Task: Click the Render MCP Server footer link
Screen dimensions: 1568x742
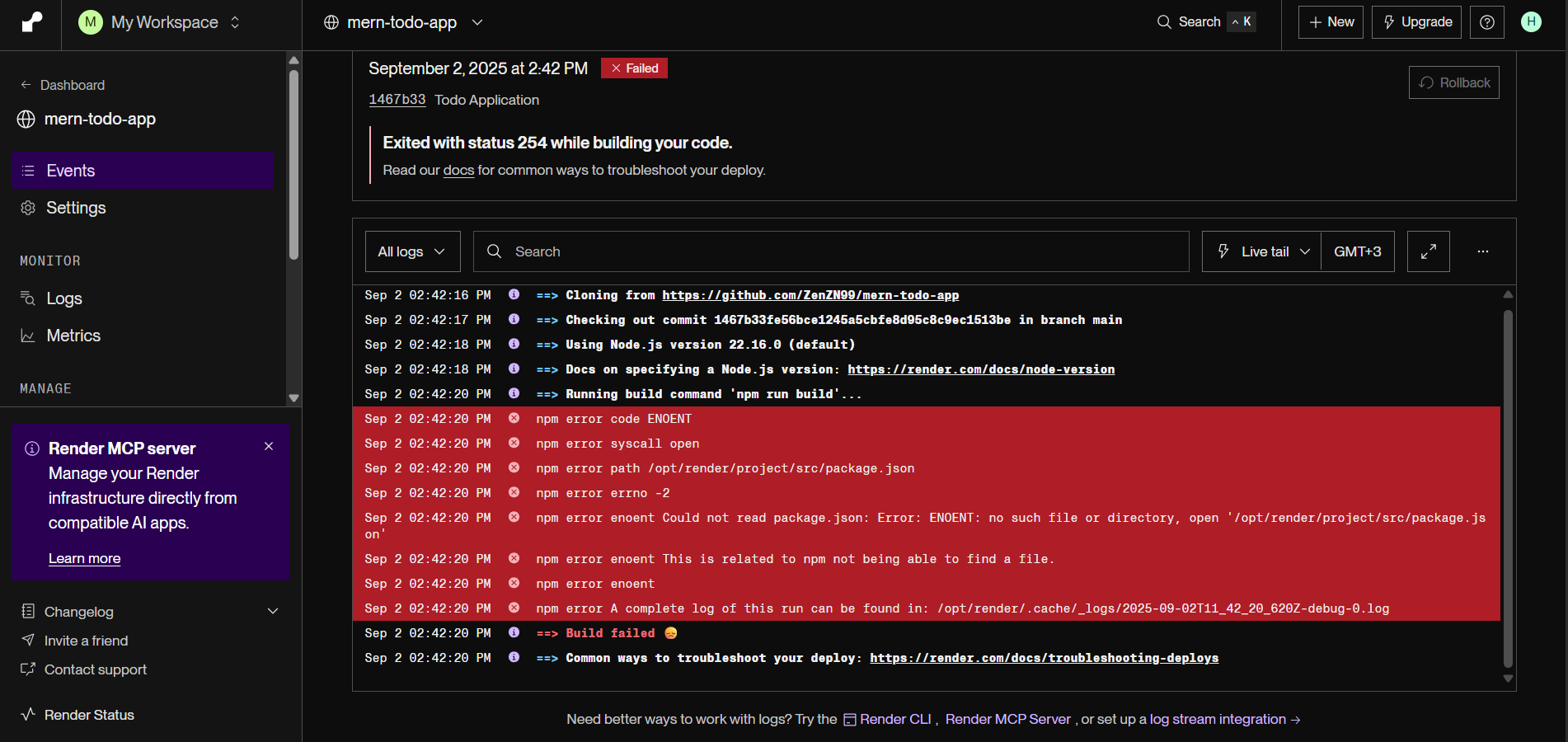Action: (x=1007, y=719)
